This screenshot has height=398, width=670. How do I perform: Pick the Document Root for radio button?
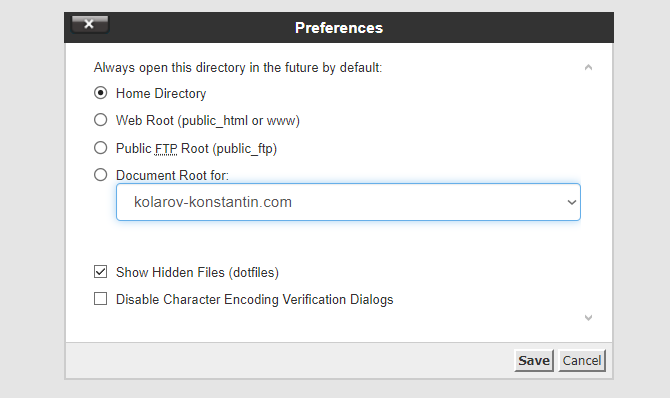click(100, 174)
